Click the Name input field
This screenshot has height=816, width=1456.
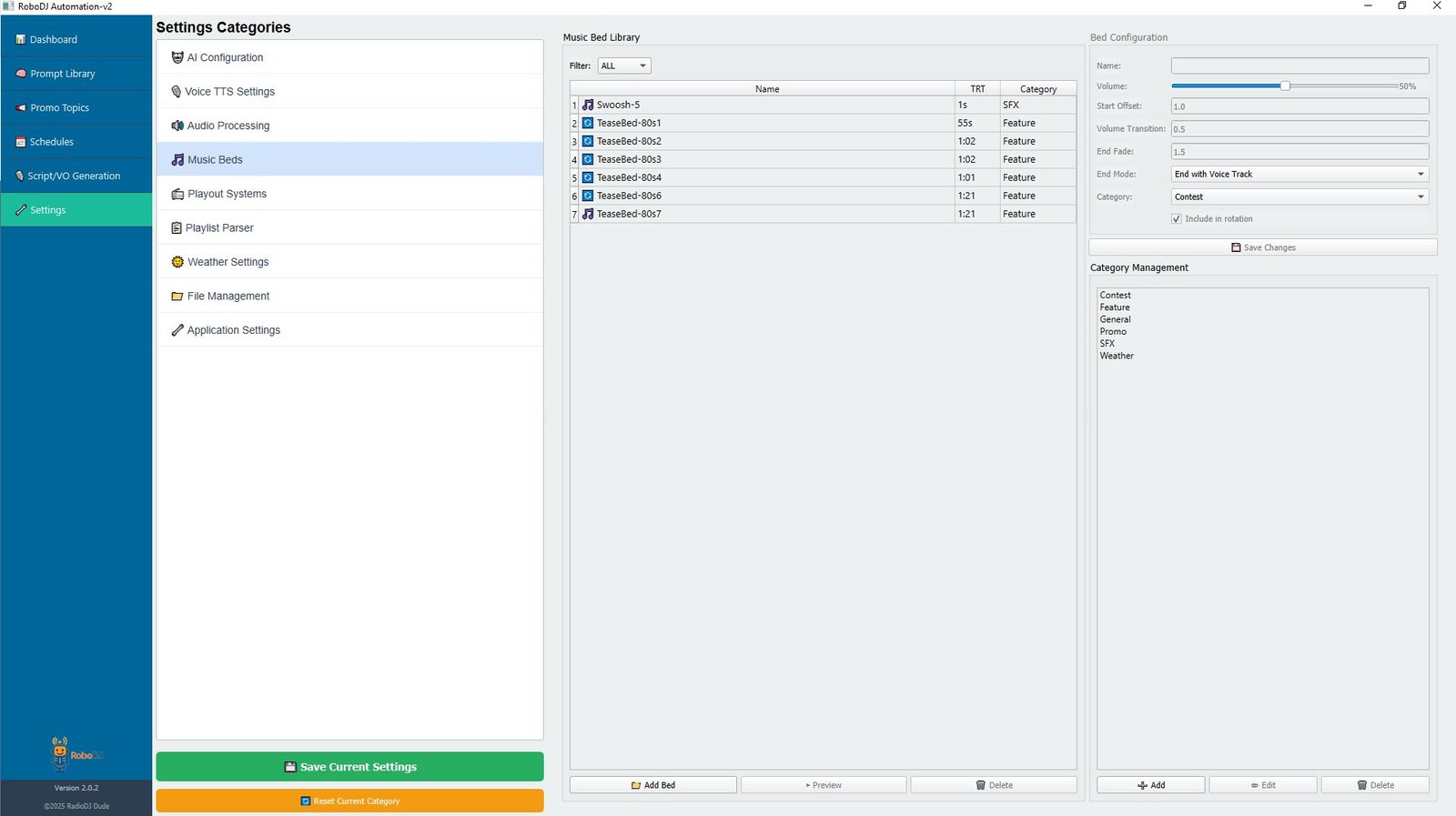coord(1299,65)
